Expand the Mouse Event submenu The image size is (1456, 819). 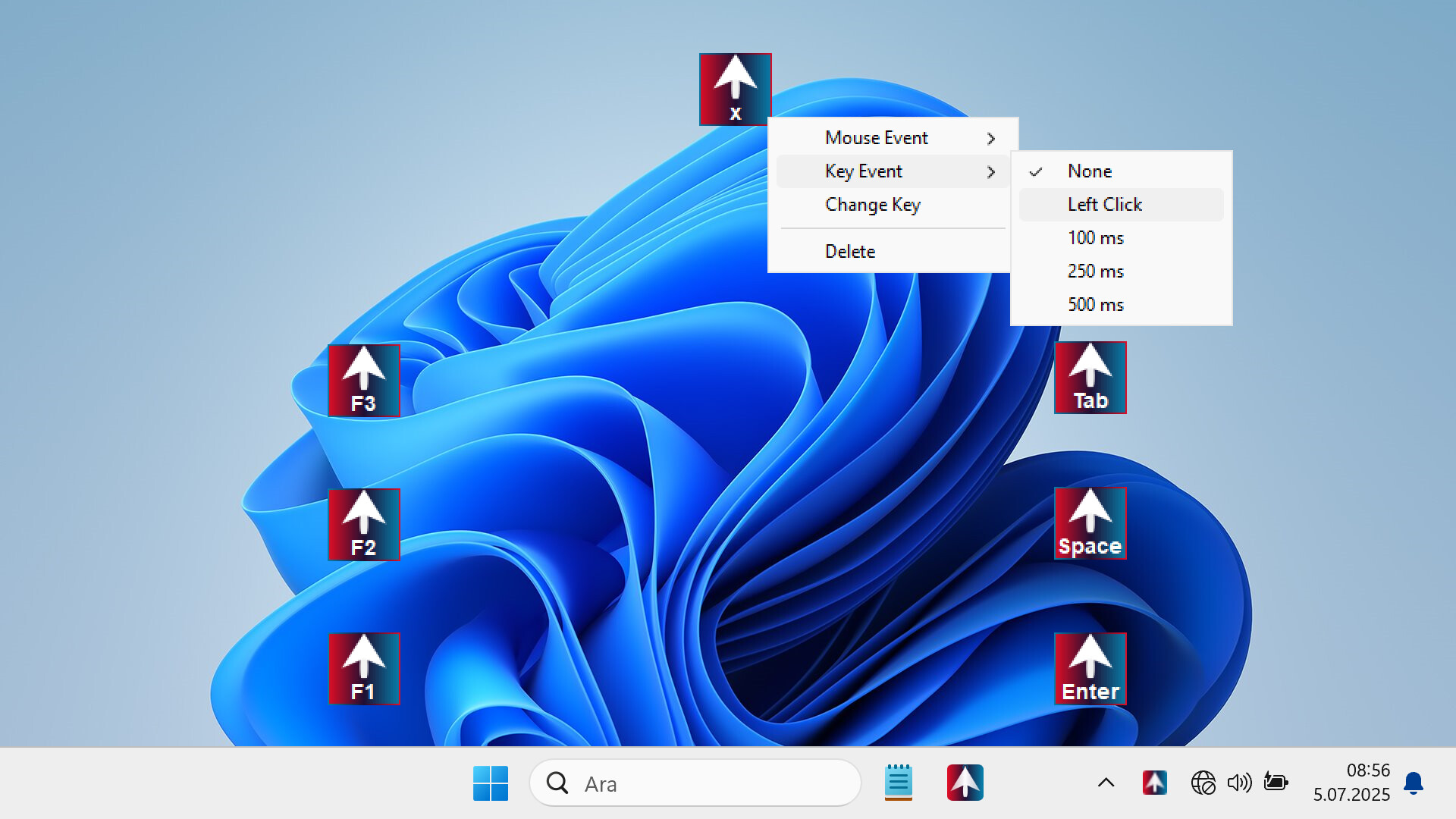pos(876,137)
